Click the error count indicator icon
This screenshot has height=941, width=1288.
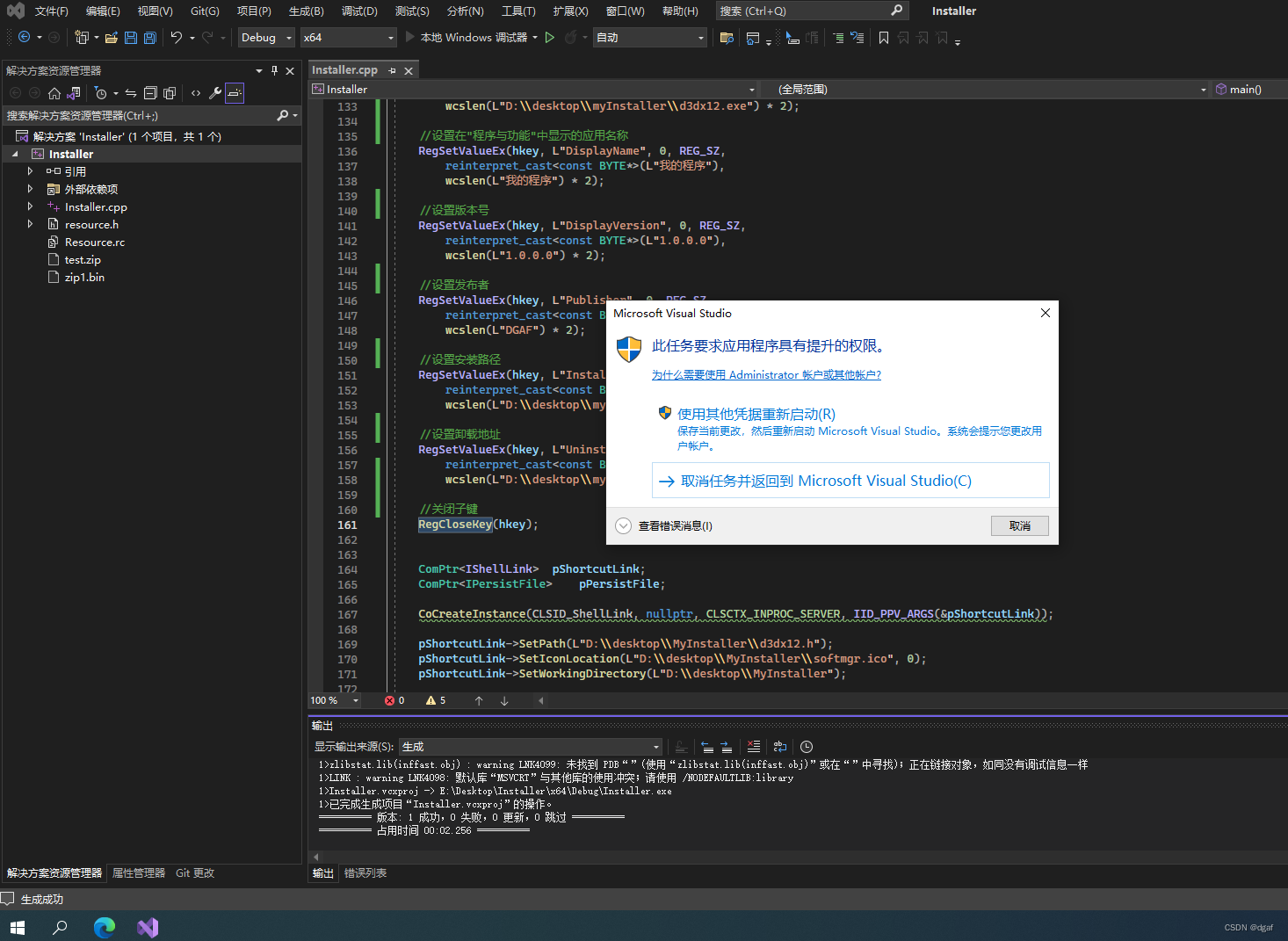point(394,700)
